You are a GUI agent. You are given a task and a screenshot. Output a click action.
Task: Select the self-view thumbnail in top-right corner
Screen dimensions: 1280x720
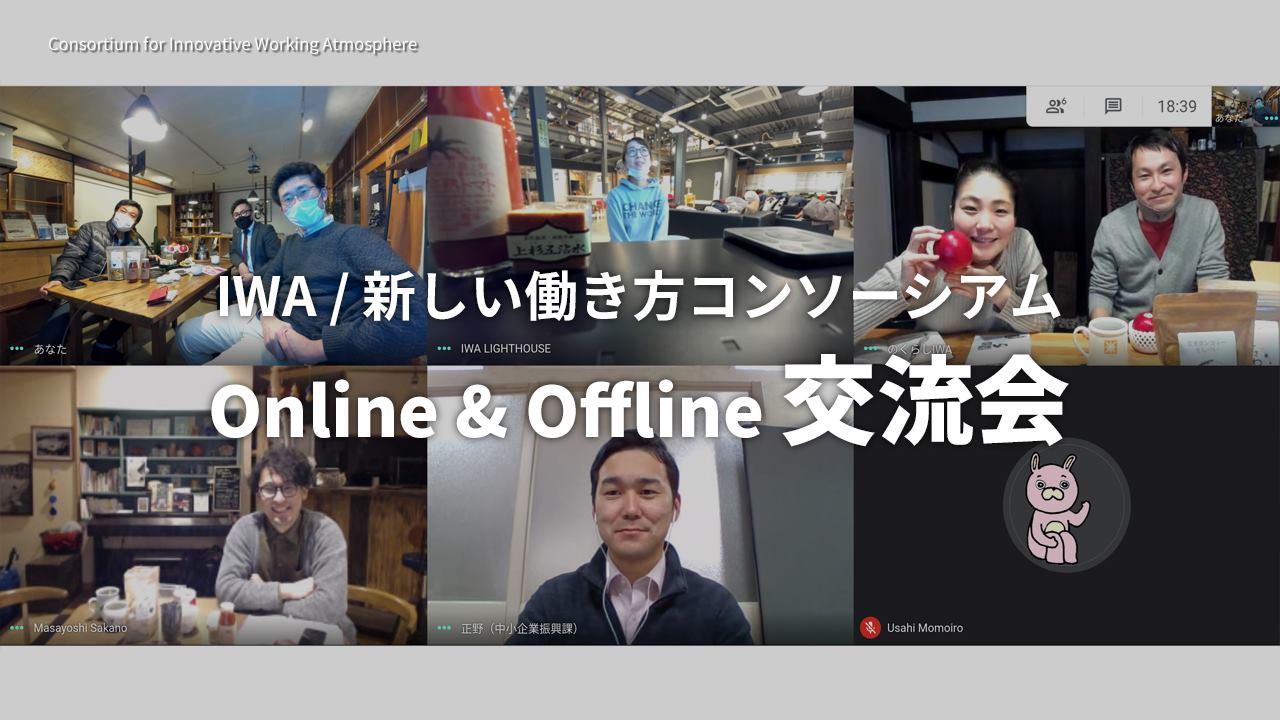pos(1245,106)
